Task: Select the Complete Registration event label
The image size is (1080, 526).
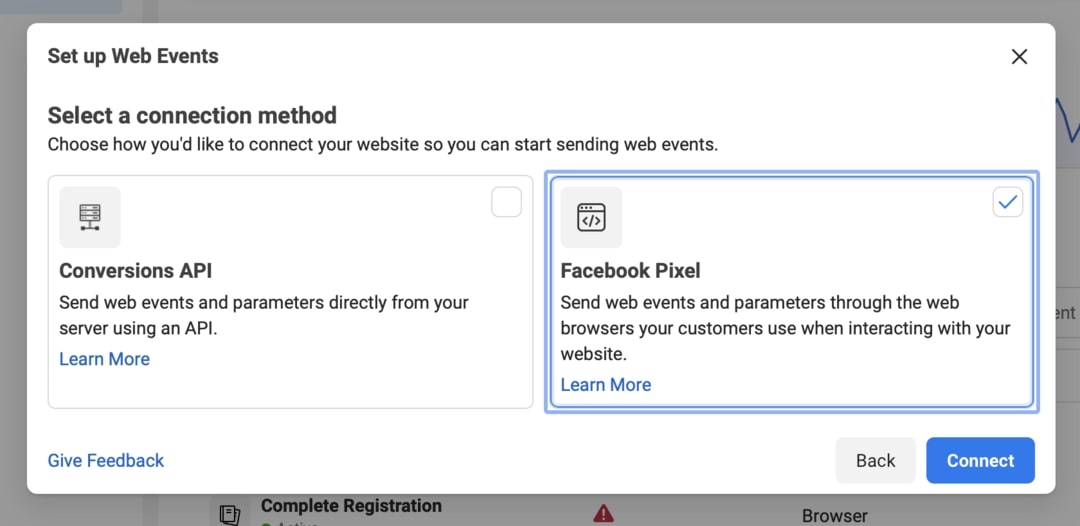Action: pos(351,506)
